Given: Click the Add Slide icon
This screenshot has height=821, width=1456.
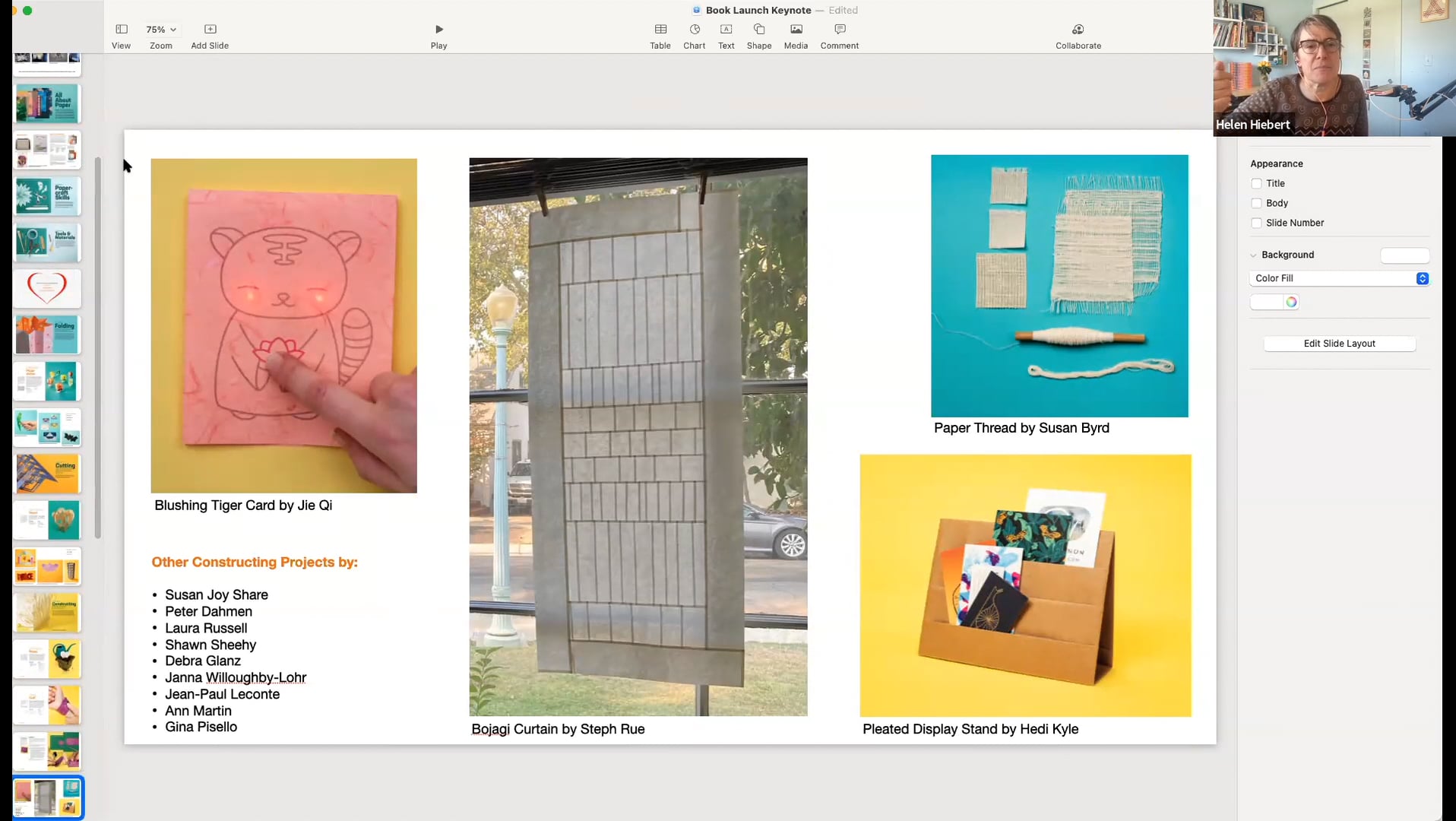Looking at the screenshot, I should (x=210, y=29).
